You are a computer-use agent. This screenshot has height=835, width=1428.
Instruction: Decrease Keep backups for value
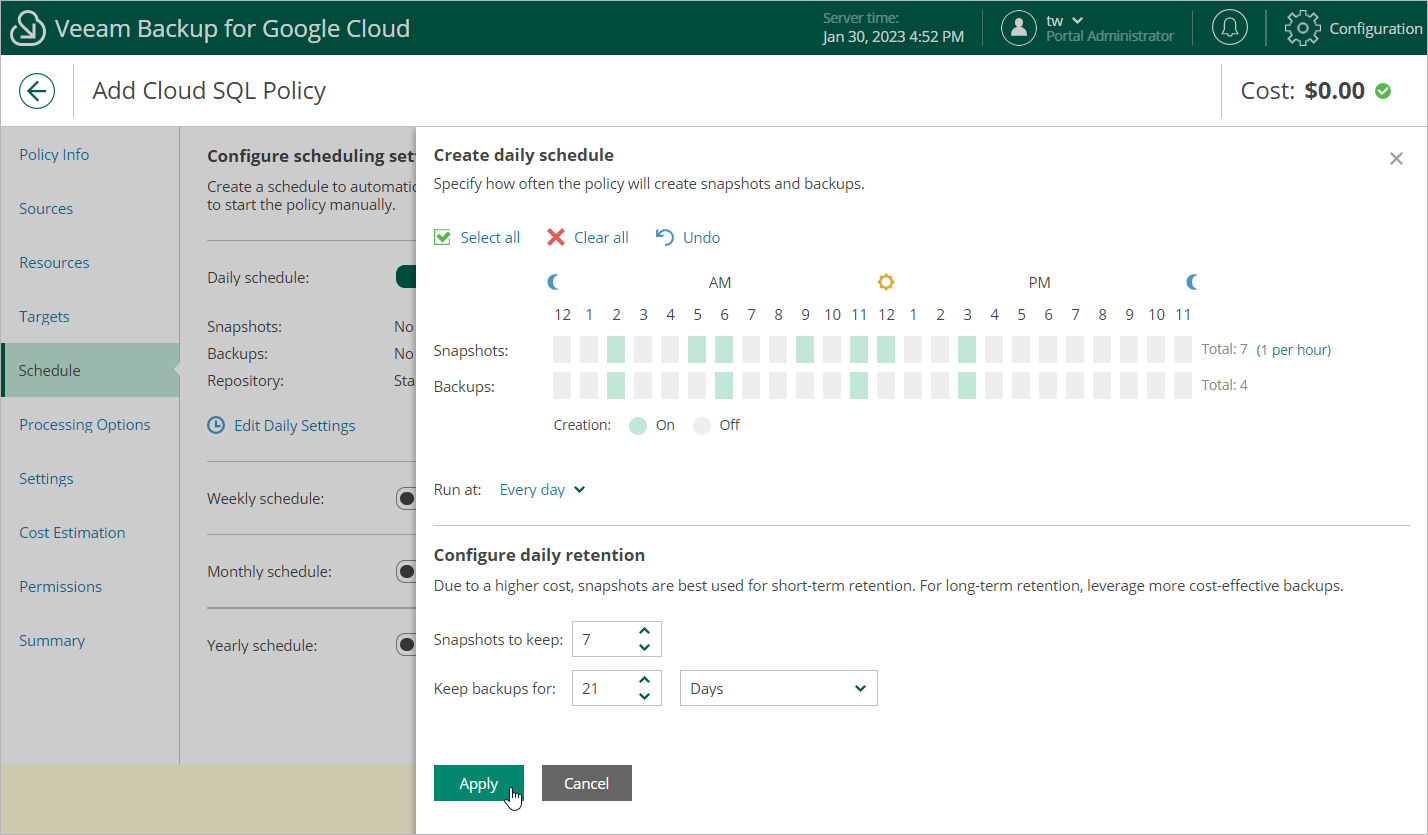click(645, 696)
